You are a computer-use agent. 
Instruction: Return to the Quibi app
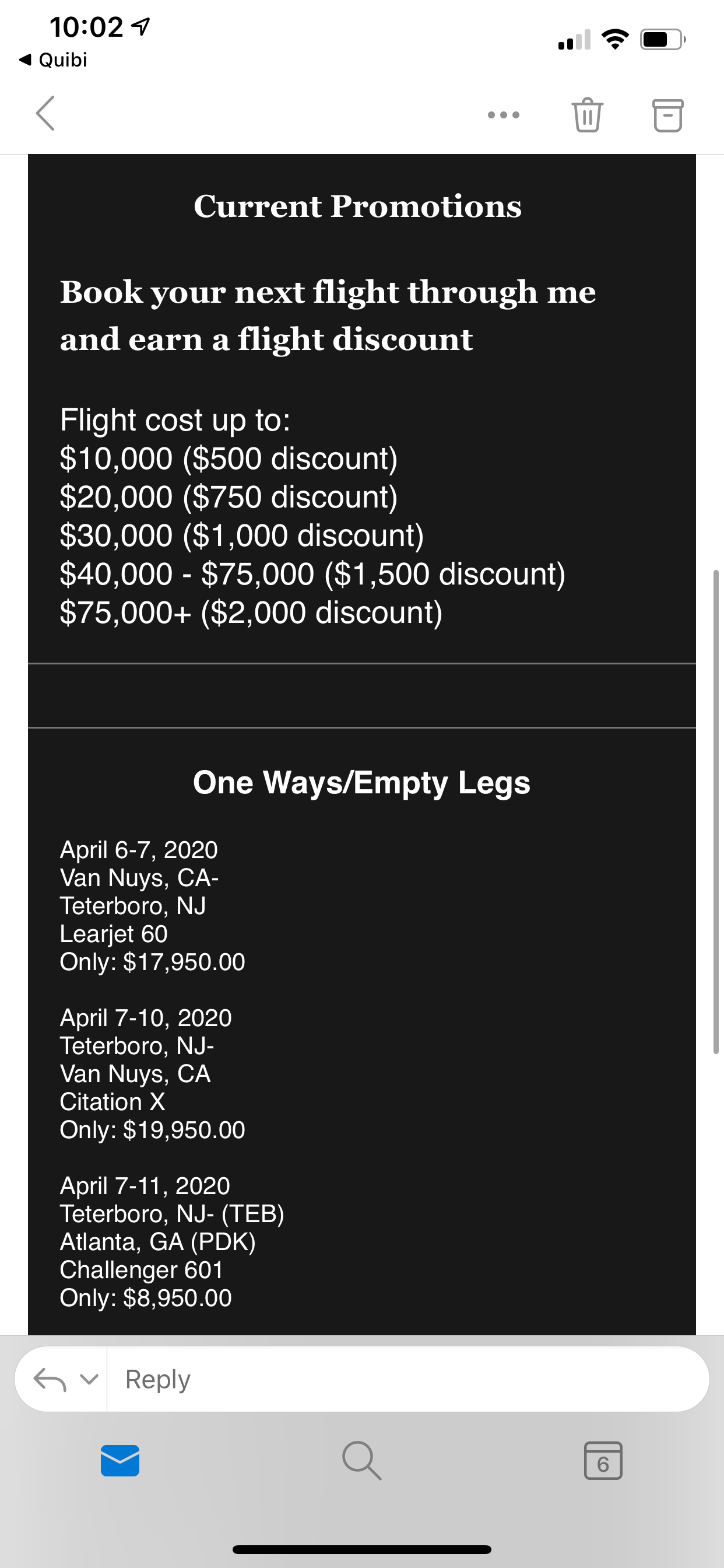[x=54, y=60]
